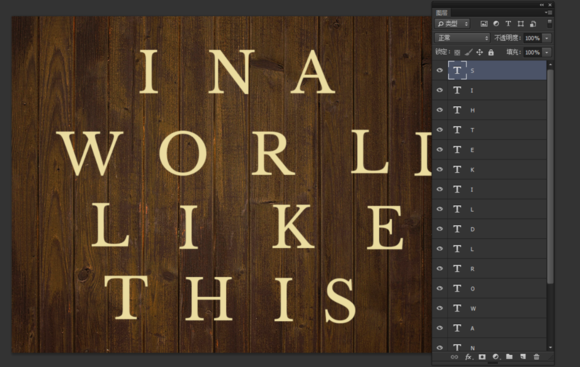Create a new layer

point(523,357)
